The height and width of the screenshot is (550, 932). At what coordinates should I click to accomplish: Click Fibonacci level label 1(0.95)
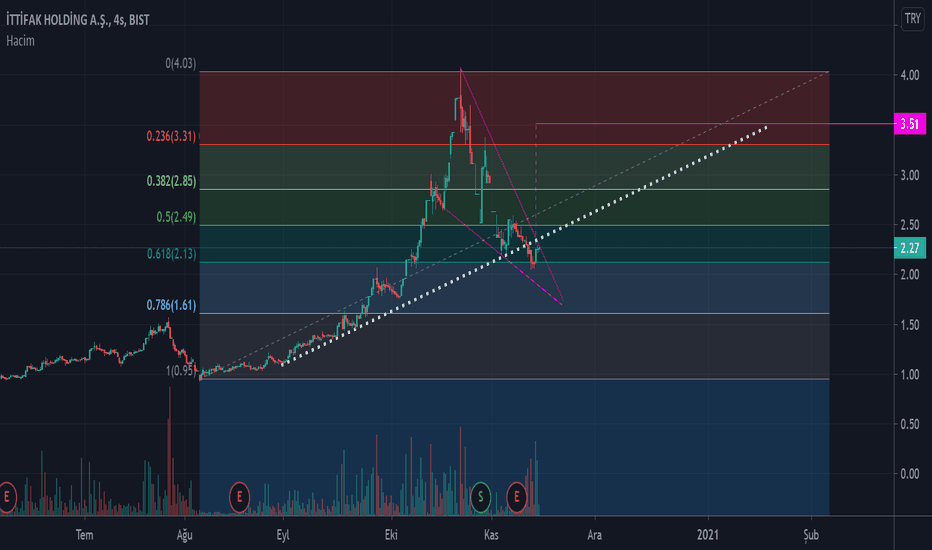(x=180, y=371)
